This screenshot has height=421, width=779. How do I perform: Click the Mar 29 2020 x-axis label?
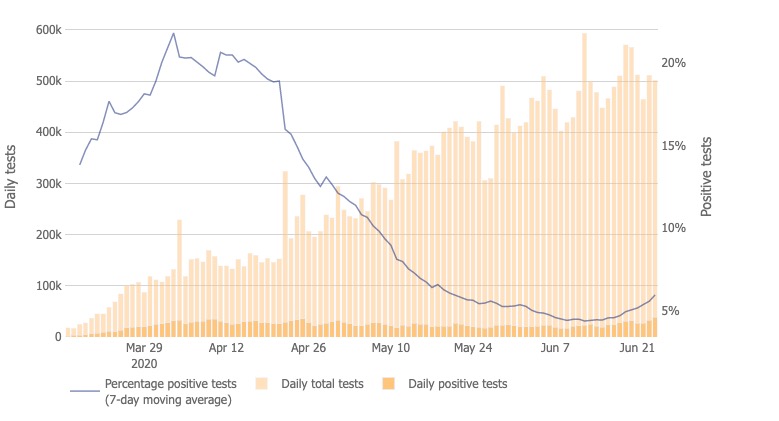tap(144, 356)
